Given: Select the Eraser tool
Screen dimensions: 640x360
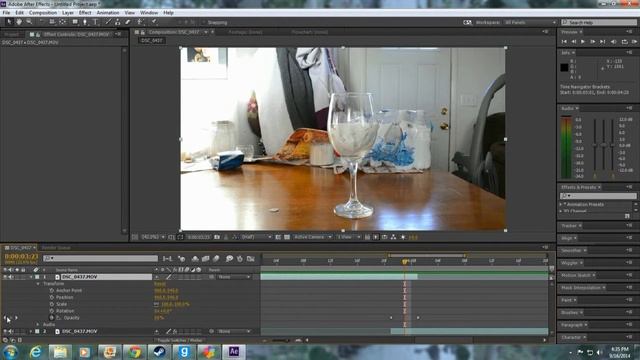Looking at the screenshot, I should click(x=128, y=22).
